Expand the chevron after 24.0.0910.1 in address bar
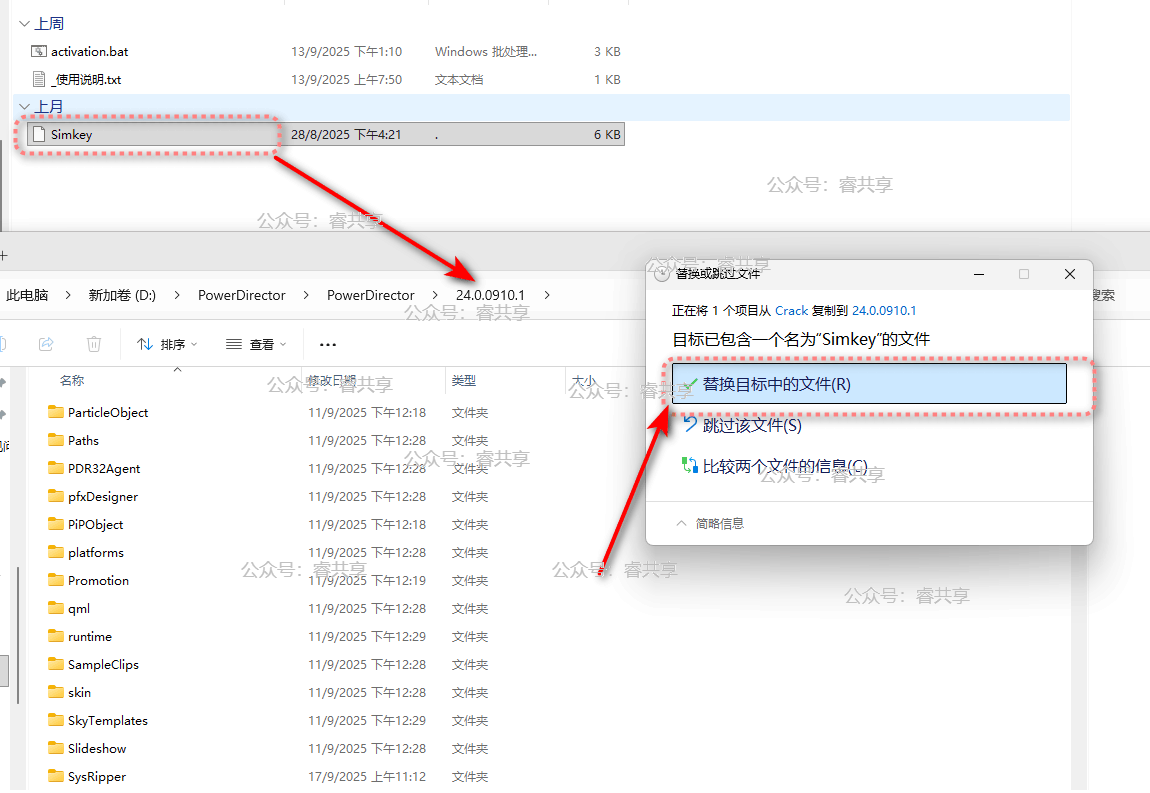The width and height of the screenshot is (1150, 793). tap(546, 295)
